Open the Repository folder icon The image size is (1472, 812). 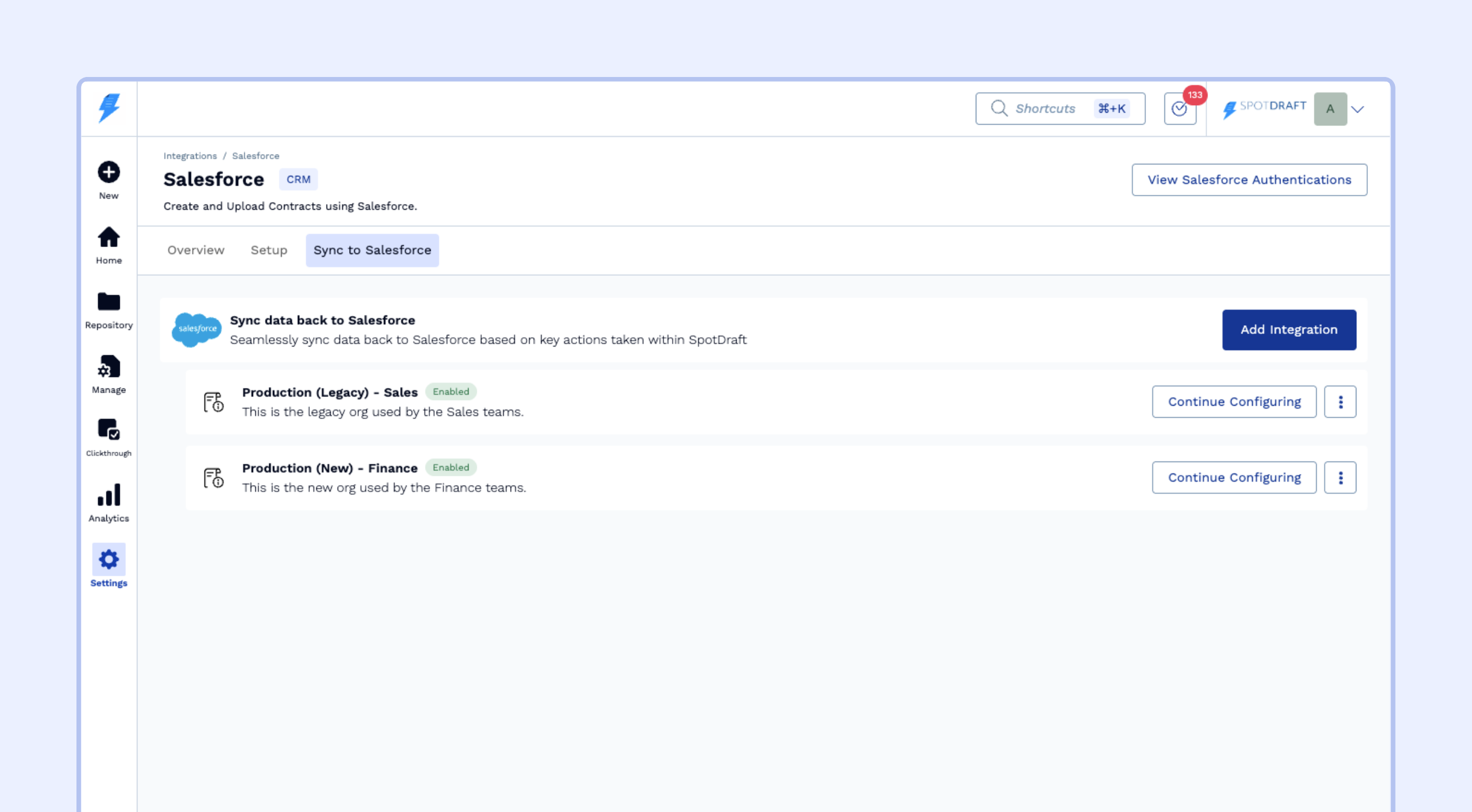click(109, 302)
